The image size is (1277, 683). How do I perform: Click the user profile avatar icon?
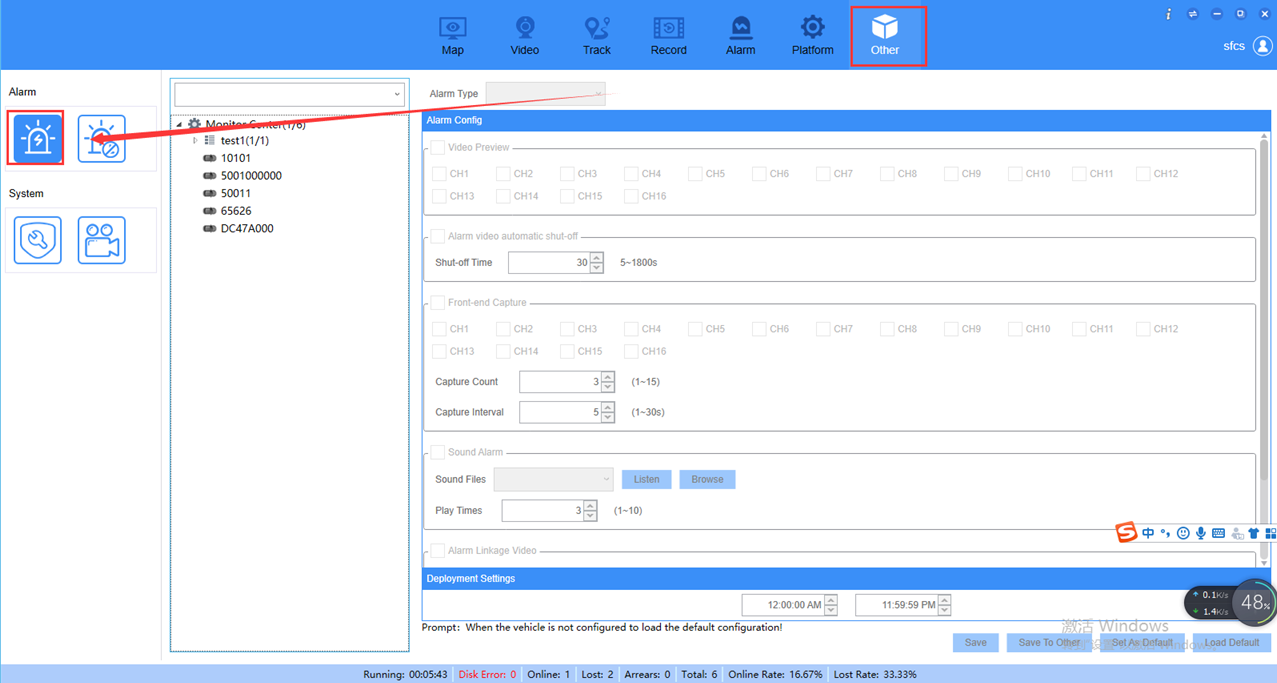tap(1262, 46)
